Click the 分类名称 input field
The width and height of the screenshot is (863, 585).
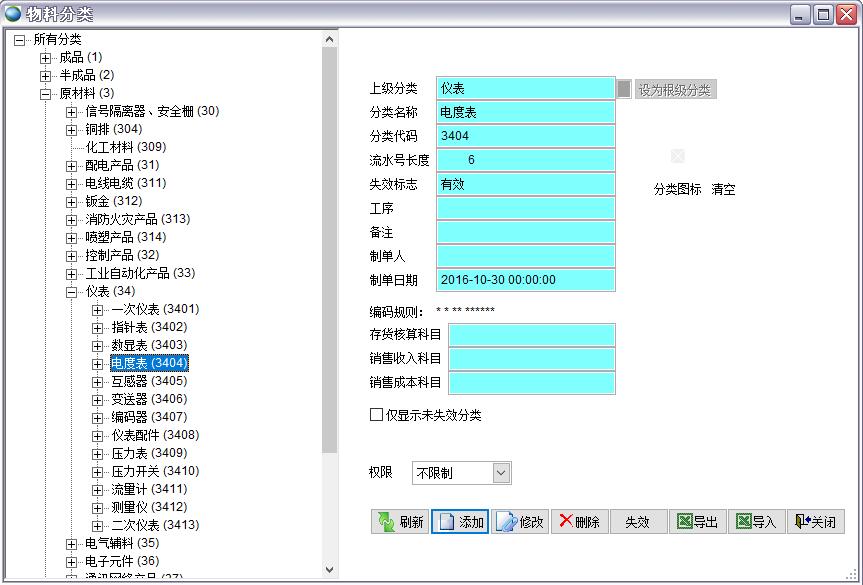coord(525,112)
